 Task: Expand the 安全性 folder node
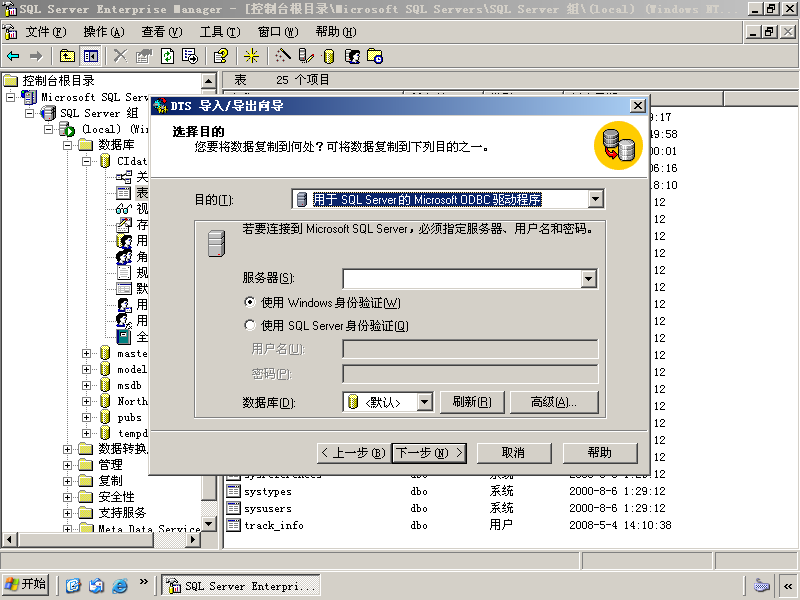coord(67,497)
